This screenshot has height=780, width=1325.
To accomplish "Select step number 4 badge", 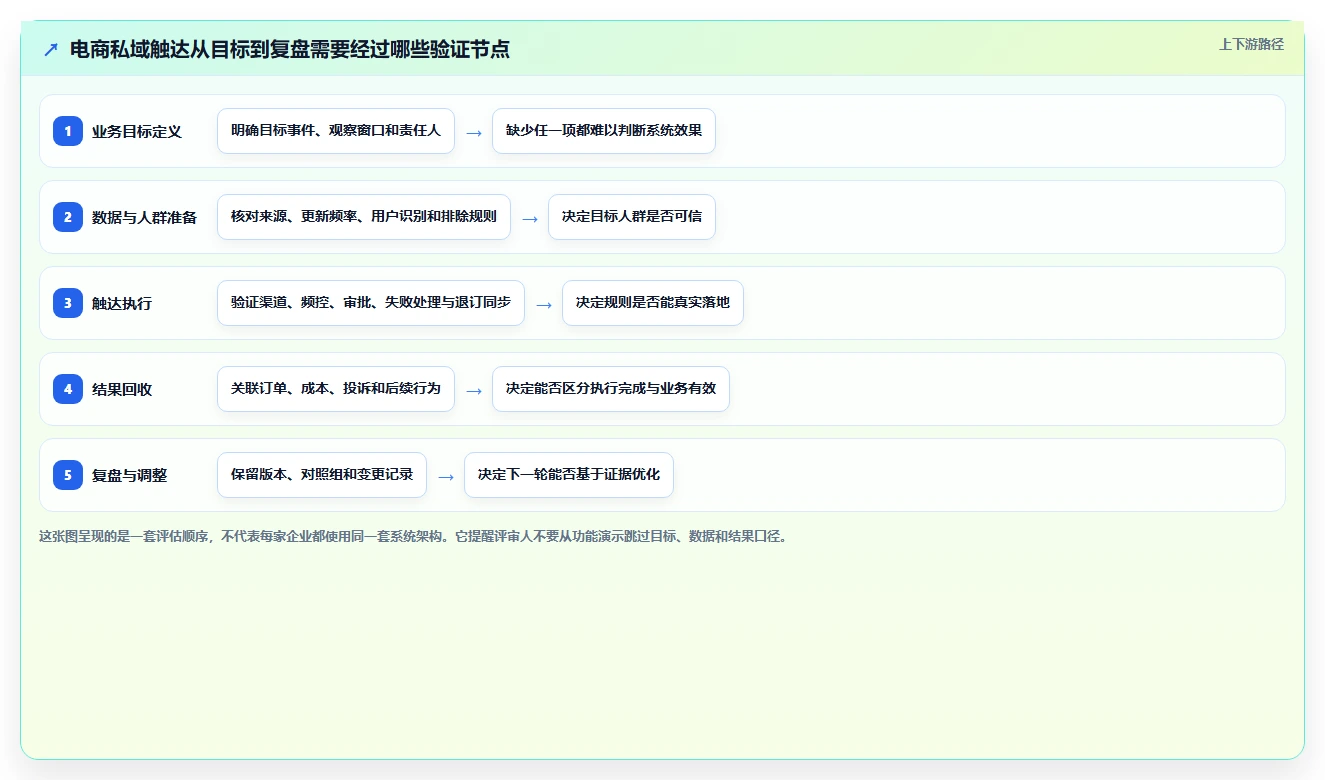I will pyautogui.click(x=68, y=389).
